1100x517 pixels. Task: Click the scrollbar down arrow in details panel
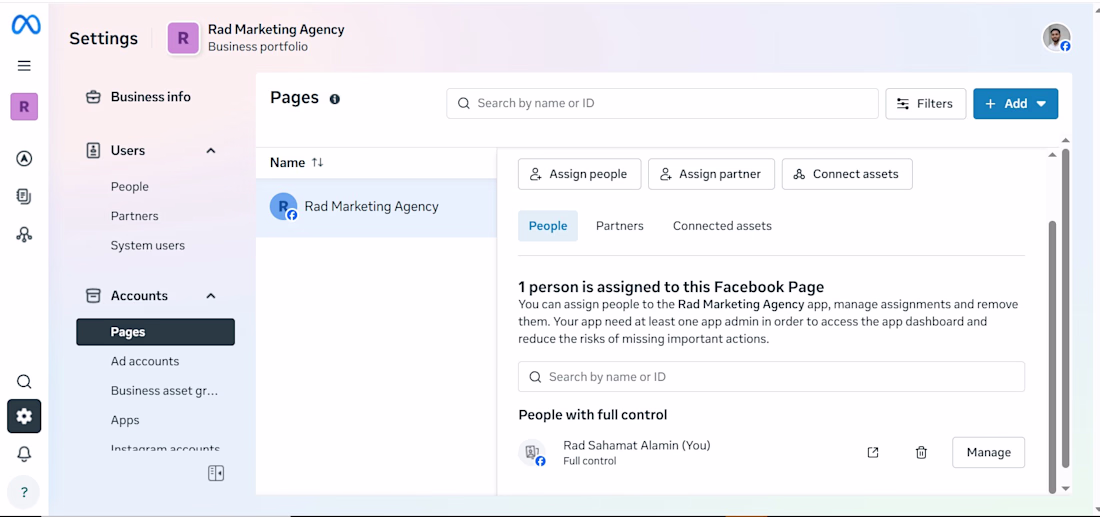(x=1066, y=488)
